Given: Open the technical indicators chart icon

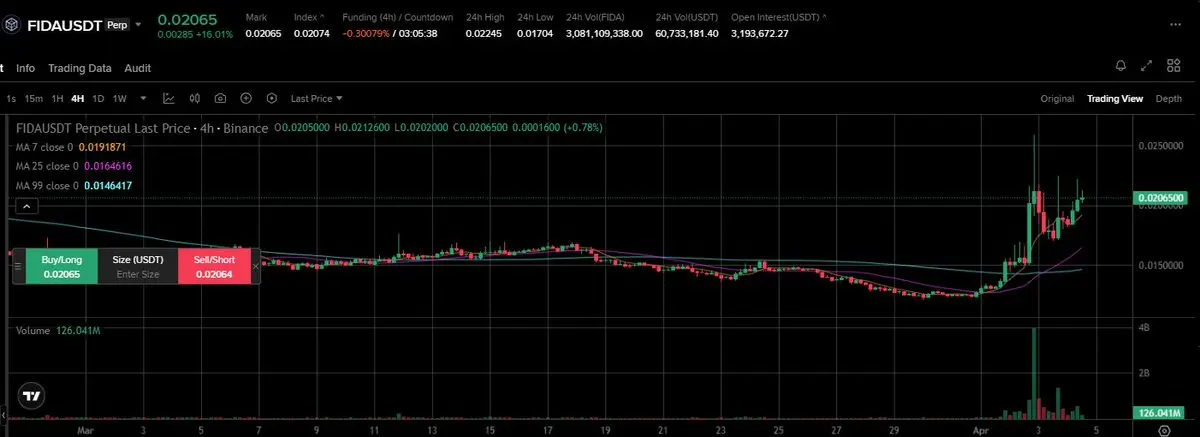Looking at the screenshot, I should (169, 98).
